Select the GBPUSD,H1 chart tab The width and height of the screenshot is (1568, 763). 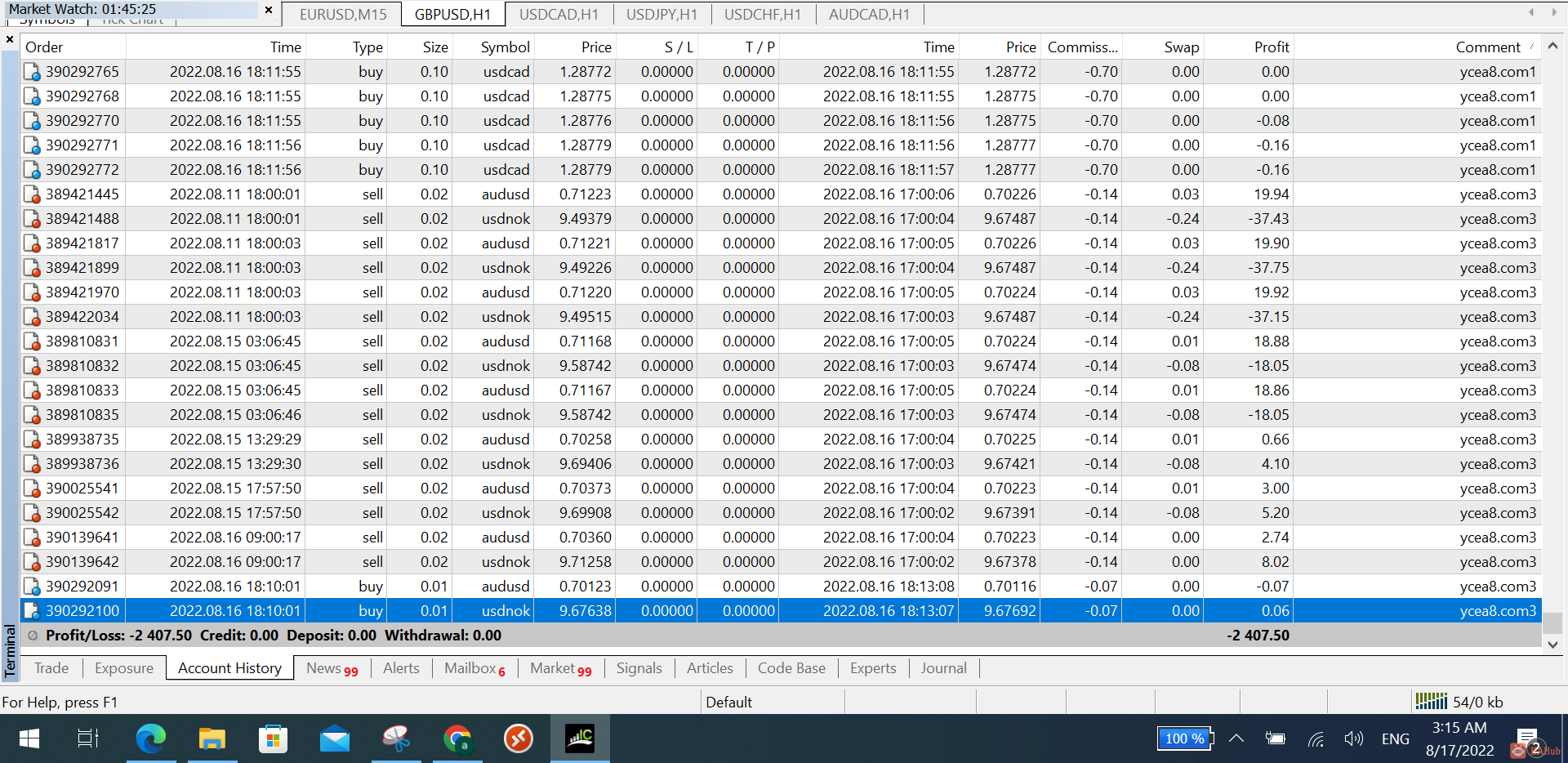(x=452, y=15)
